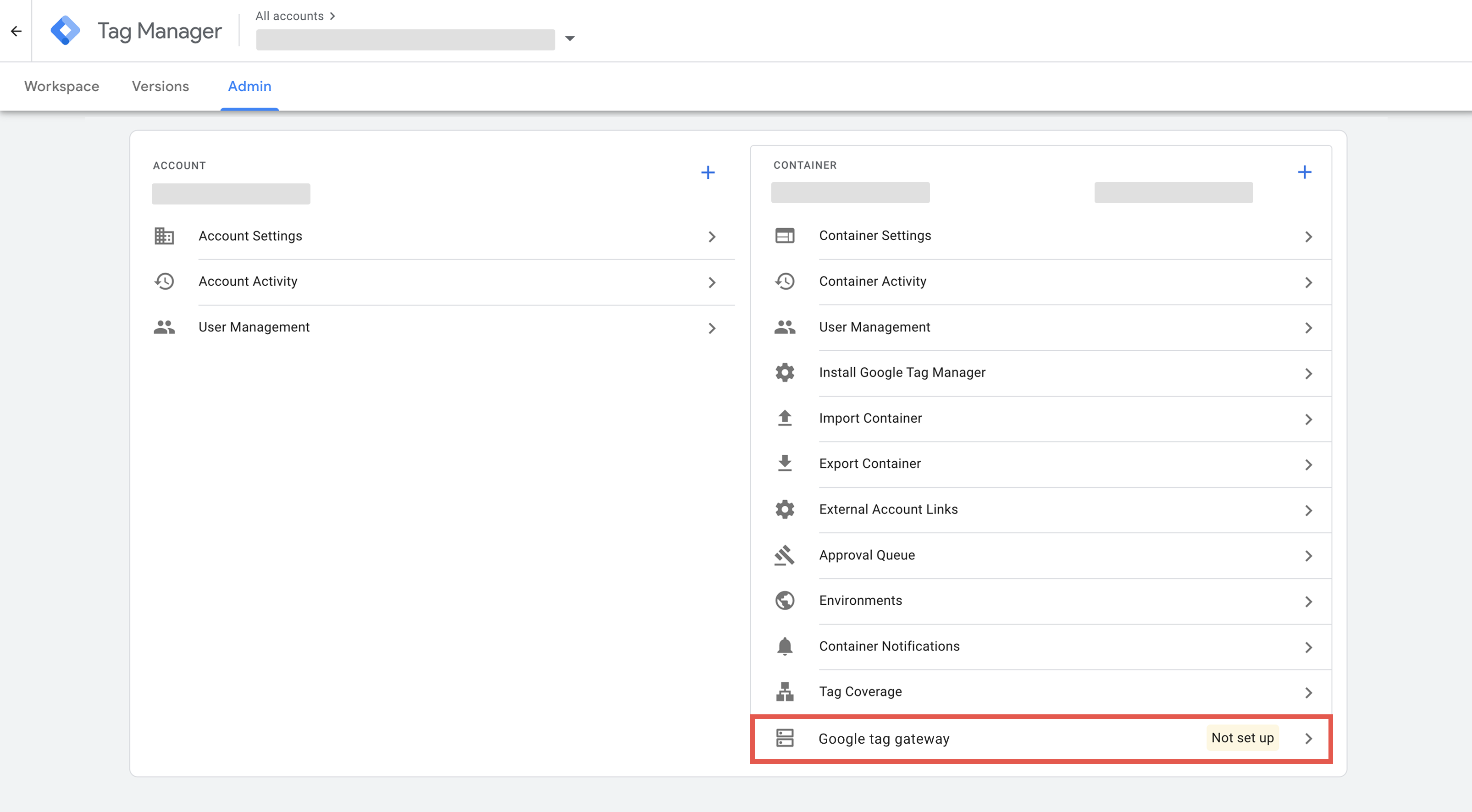The height and width of the screenshot is (812, 1472).
Task: Click the Install Google Tag Manager gear icon
Action: 785,373
